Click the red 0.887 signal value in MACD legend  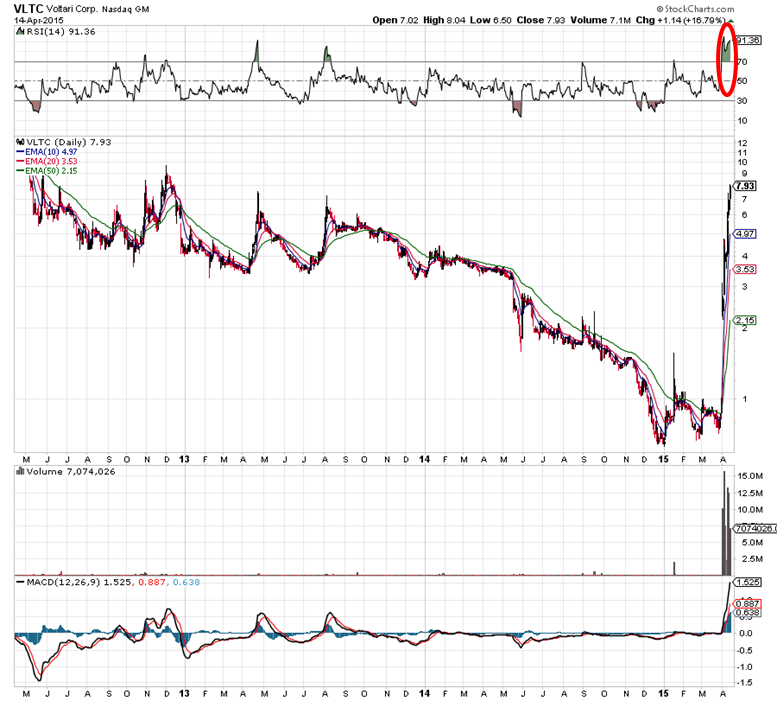pos(152,582)
